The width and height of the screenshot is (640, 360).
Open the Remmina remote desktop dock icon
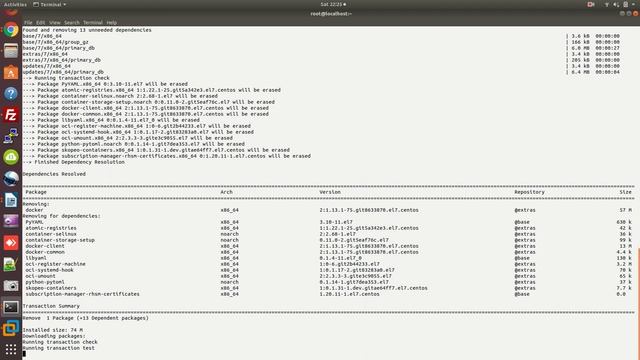pos(11,136)
